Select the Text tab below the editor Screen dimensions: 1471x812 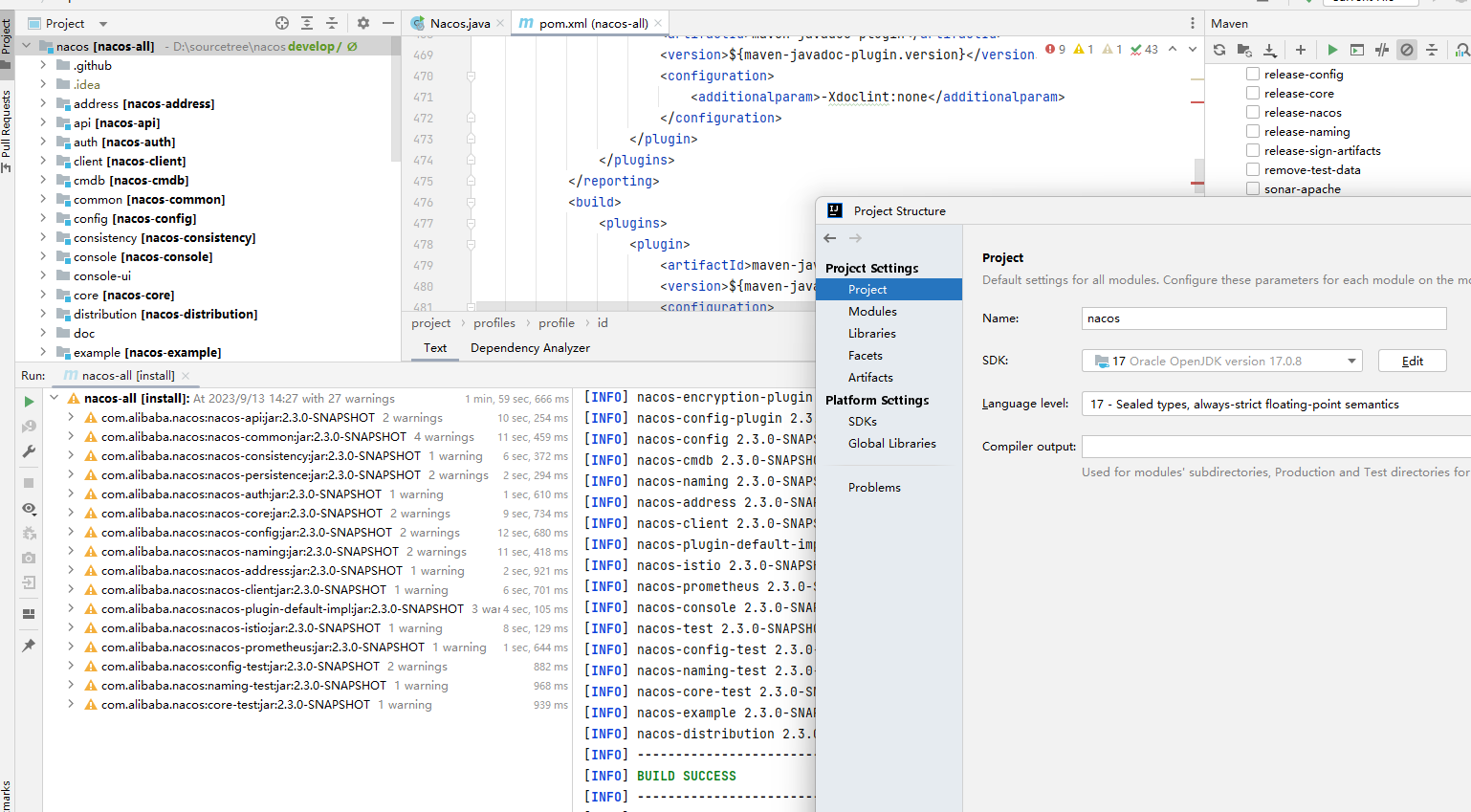(x=435, y=348)
